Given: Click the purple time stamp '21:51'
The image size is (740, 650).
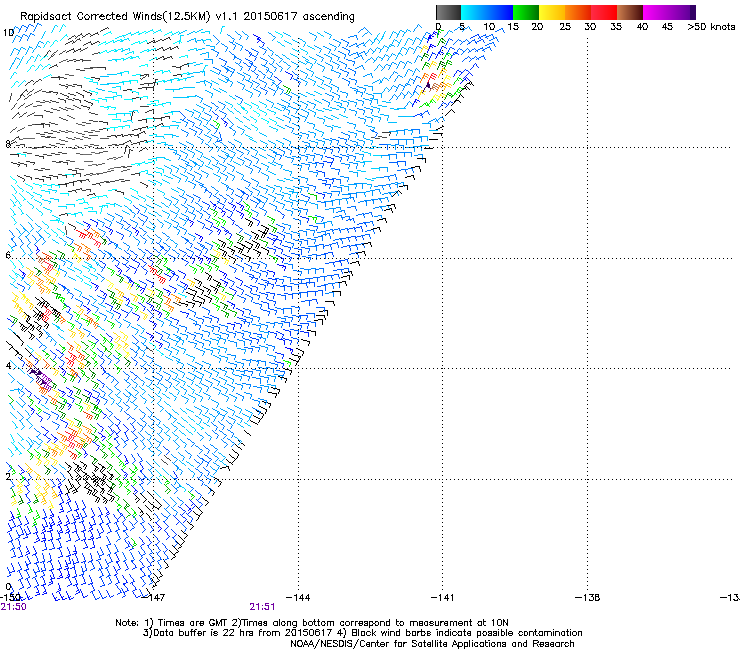Looking at the screenshot, I should (x=262, y=607).
